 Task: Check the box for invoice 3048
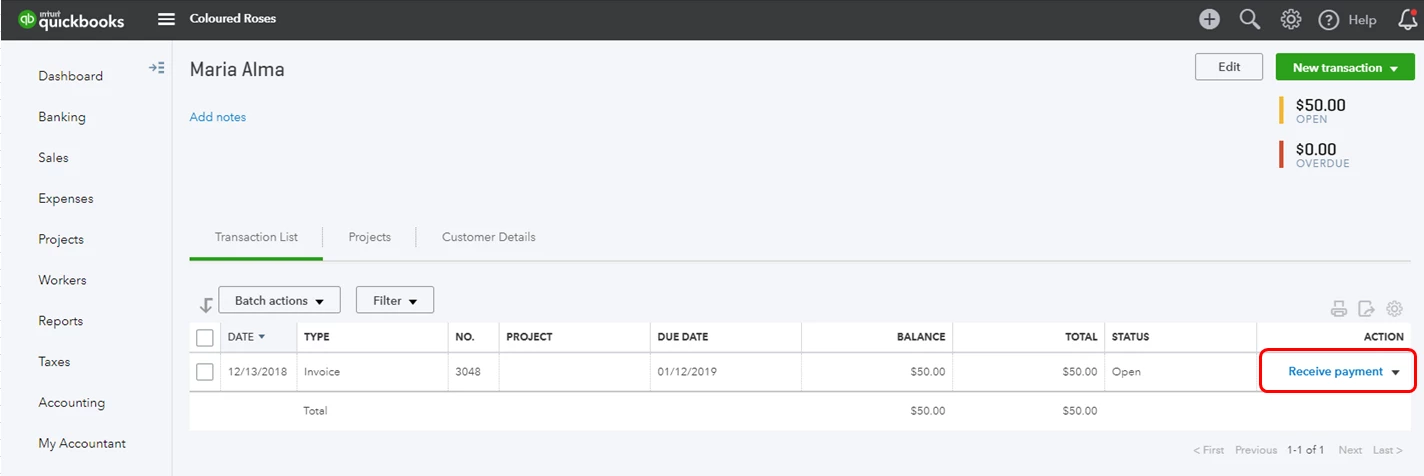click(x=205, y=372)
